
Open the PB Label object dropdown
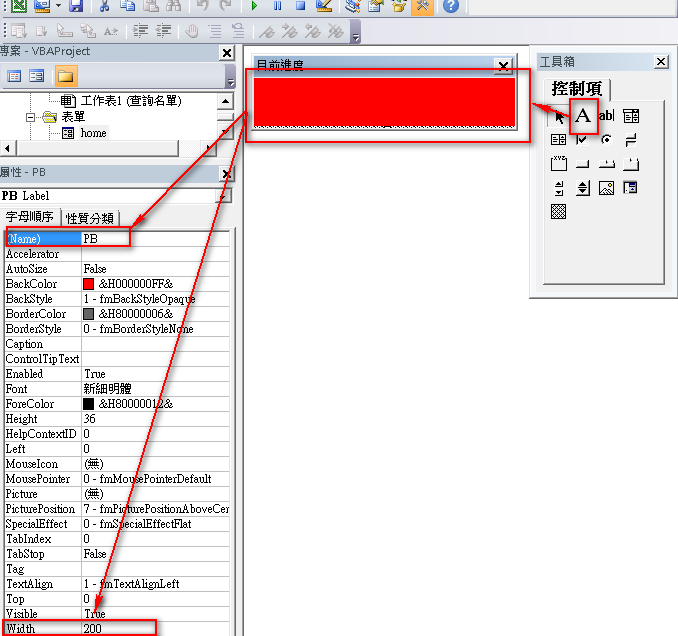[223, 196]
